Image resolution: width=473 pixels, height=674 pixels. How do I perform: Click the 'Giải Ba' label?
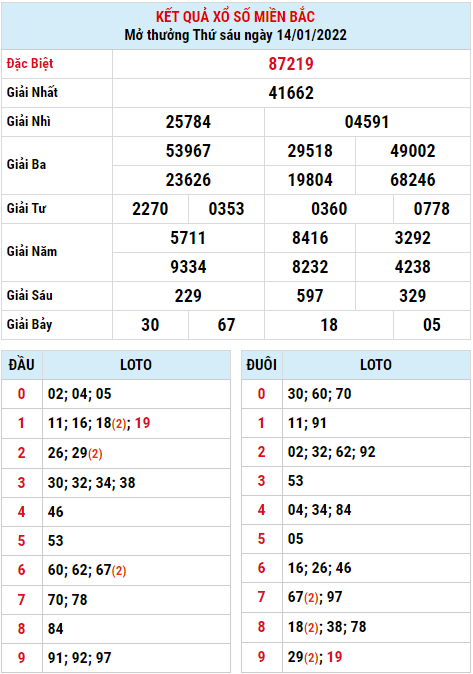(x=26, y=165)
